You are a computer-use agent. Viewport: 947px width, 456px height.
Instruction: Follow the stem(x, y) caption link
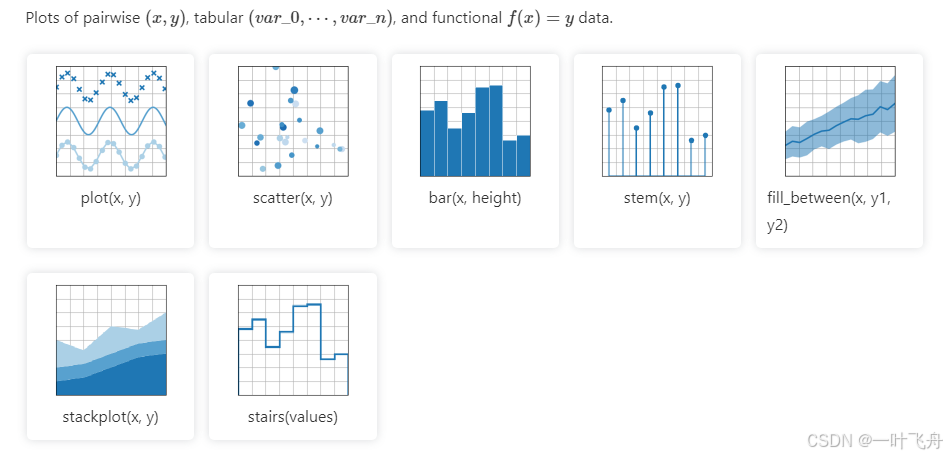pos(657,198)
